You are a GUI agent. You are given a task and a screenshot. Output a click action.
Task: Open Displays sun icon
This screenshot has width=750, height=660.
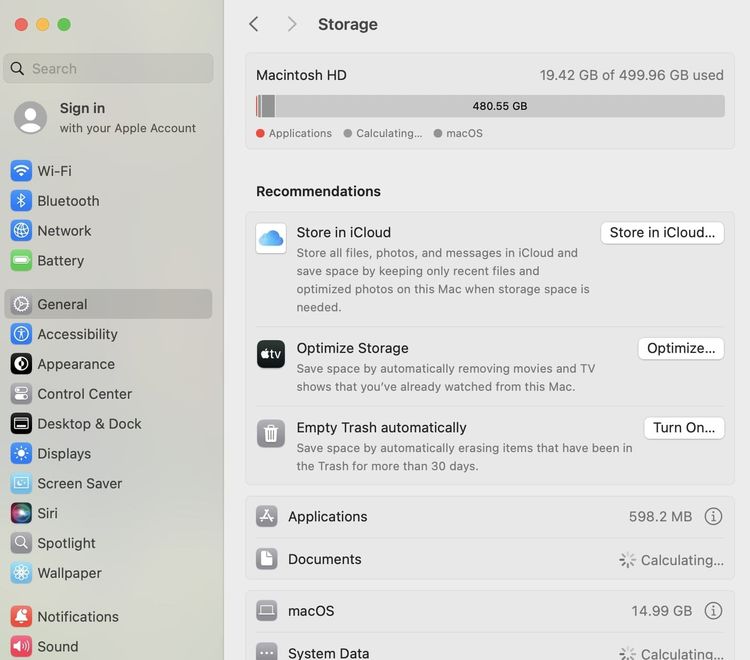click(21, 453)
